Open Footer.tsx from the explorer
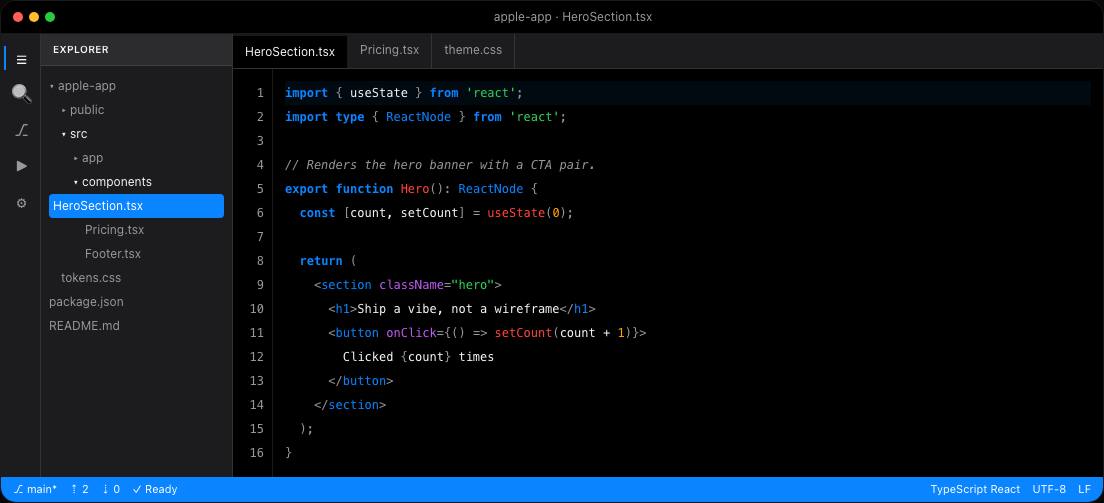Screen dimensions: 1104x503 click(137, 254)
